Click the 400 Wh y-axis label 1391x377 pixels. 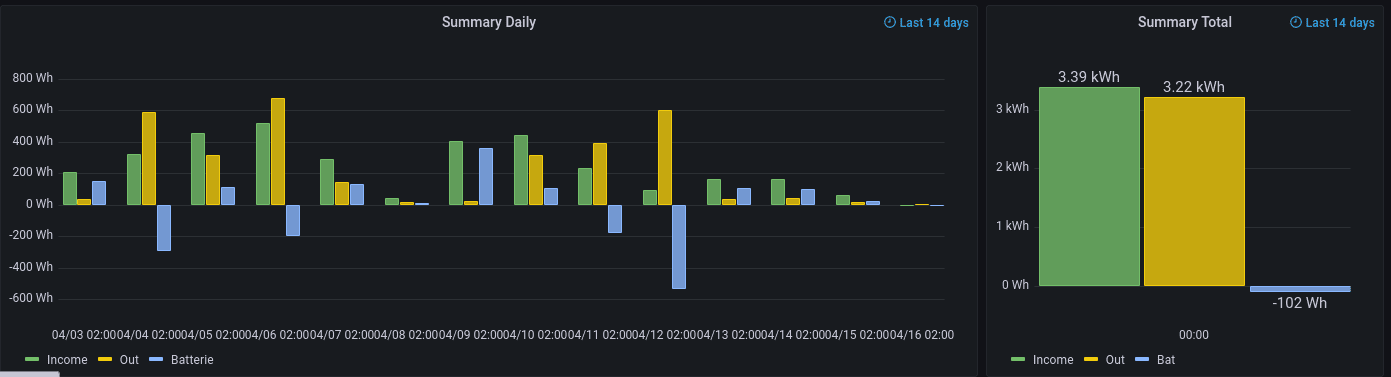tap(33, 141)
